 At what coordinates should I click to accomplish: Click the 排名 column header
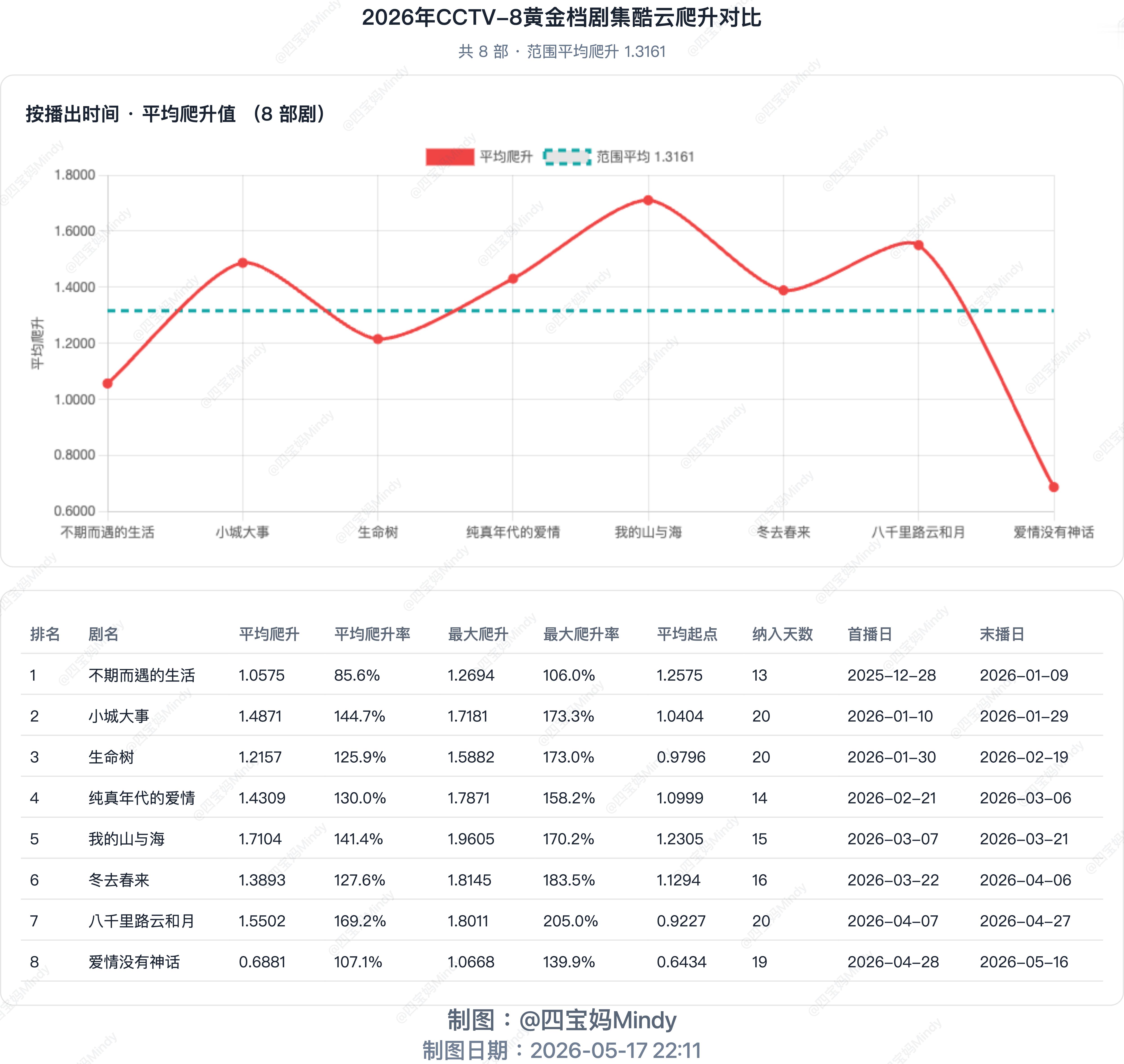click(x=45, y=634)
